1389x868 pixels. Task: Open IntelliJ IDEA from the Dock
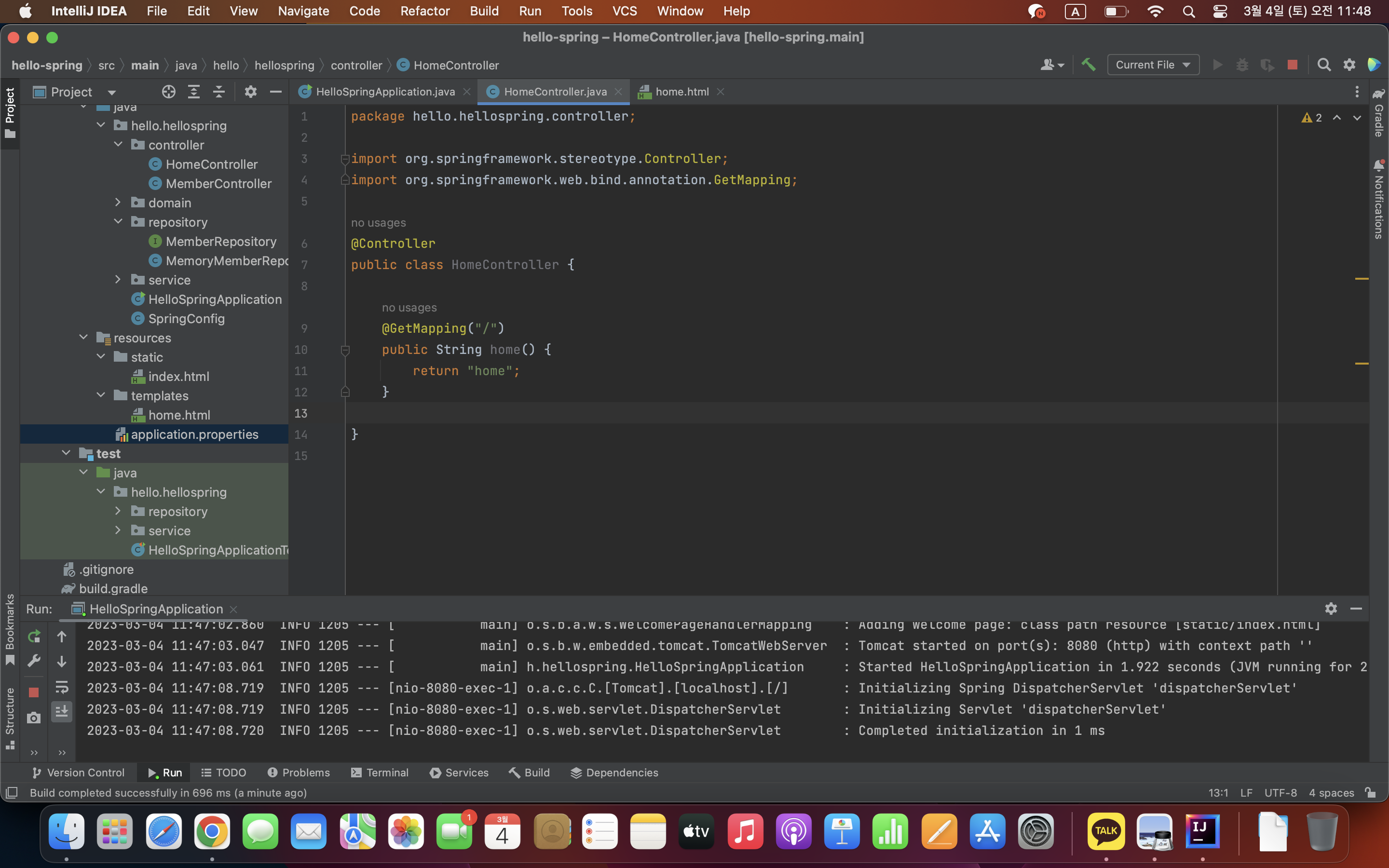point(1202,831)
